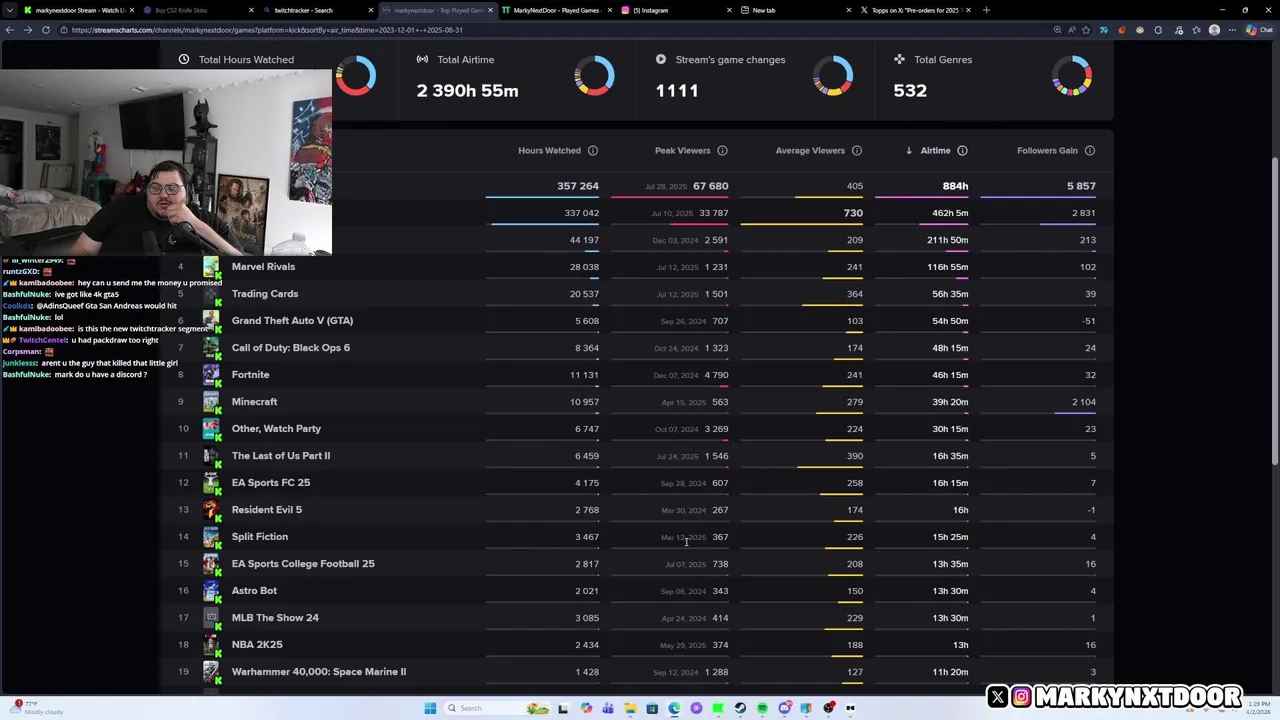Viewport: 1280px width, 720px height.
Task: Click the Total Genres puzzle icon
Action: click(x=899, y=59)
